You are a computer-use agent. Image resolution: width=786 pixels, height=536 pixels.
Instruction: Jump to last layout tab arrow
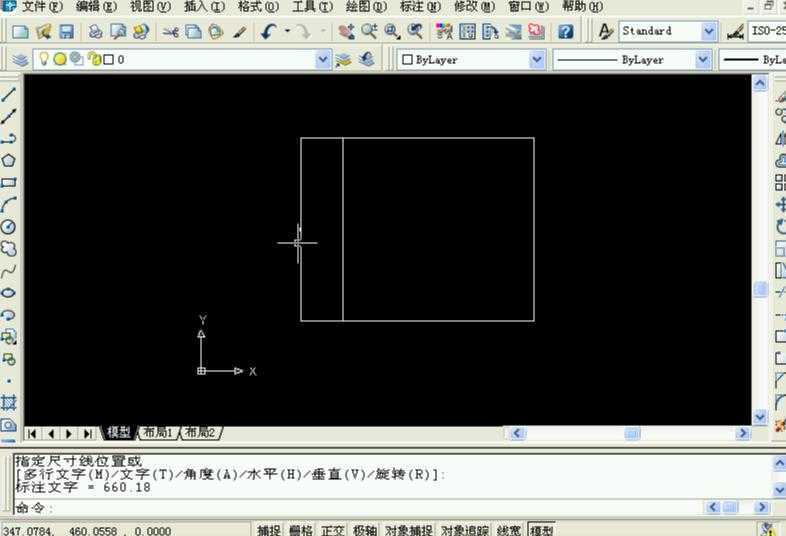[88, 433]
